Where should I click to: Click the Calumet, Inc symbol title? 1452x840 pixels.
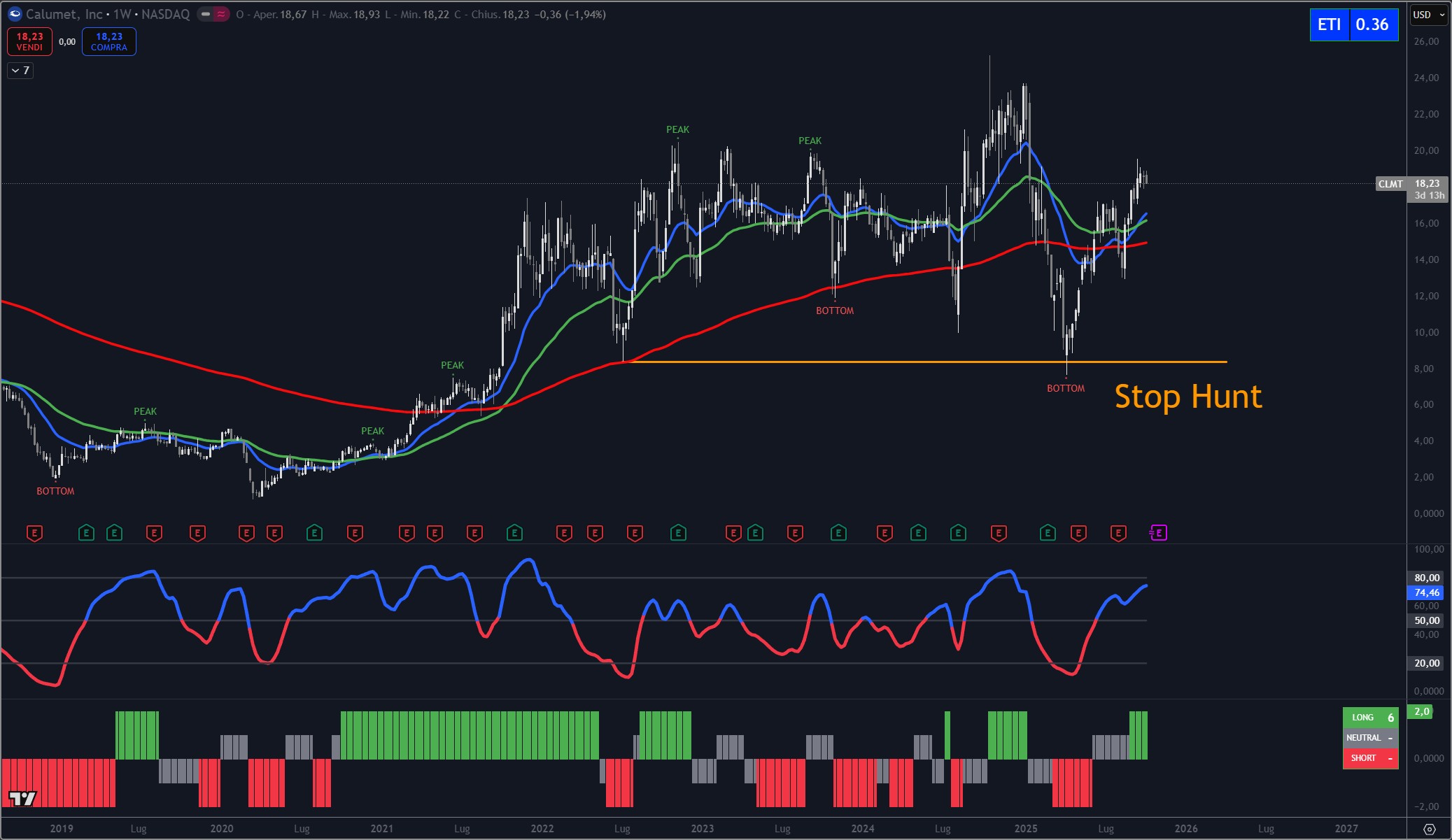[x=64, y=14]
